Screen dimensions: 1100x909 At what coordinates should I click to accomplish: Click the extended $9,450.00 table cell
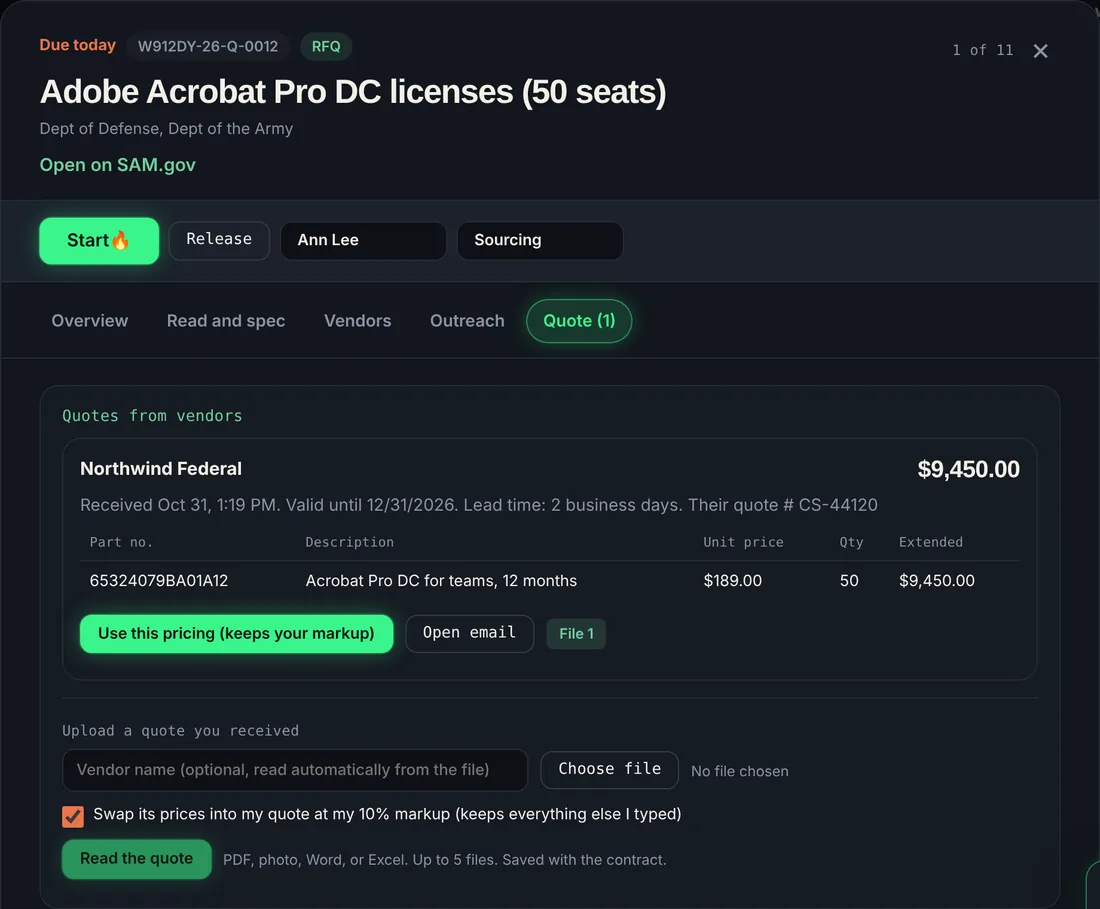pyautogui.click(x=937, y=581)
